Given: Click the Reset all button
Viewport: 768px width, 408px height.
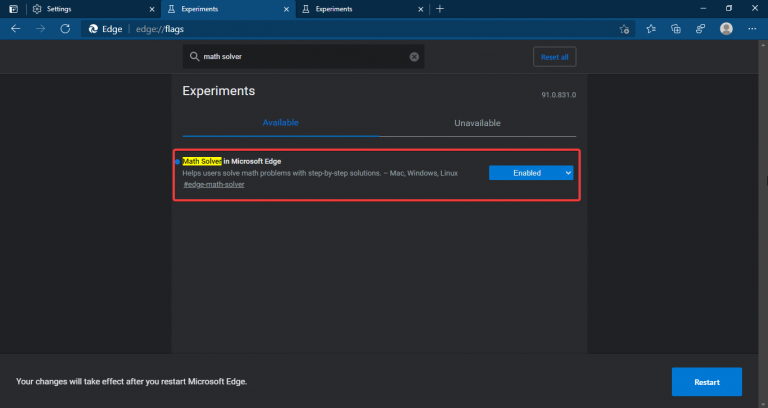Looking at the screenshot, I should point(554,57).
